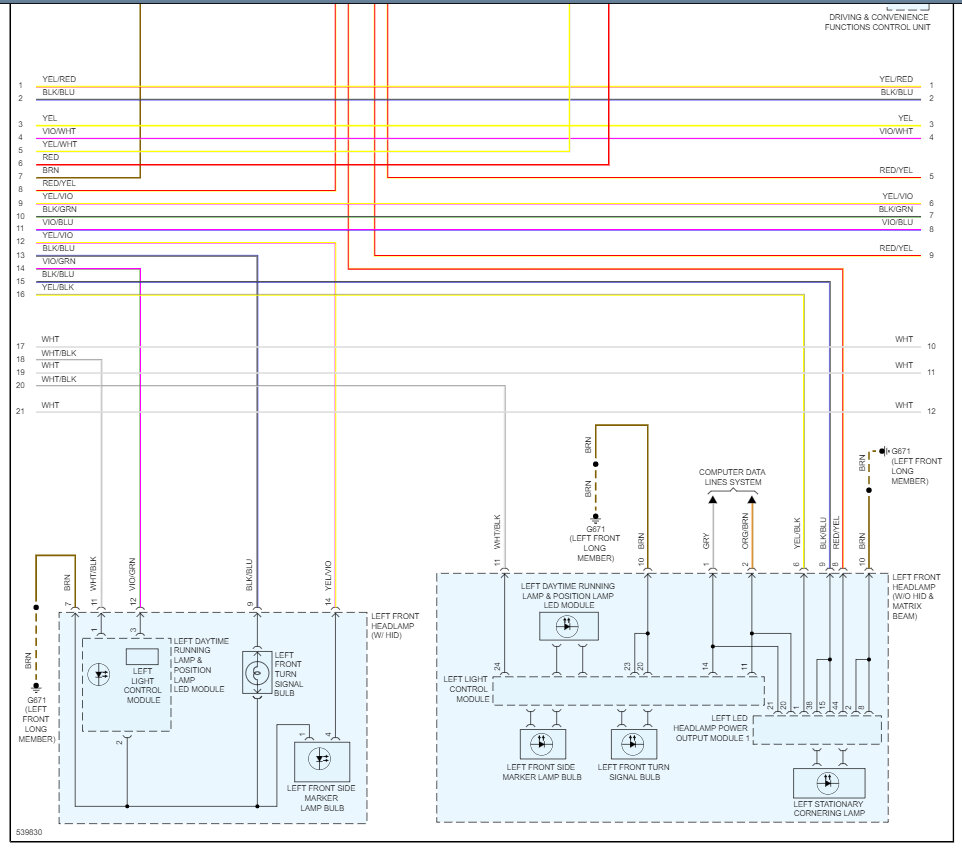Image resolution: width=962 pixels, height=853 pixels.
Task: Click the arrowhead on the GRY computer data line
Action: pyautogui.click(x=713, y=500)
